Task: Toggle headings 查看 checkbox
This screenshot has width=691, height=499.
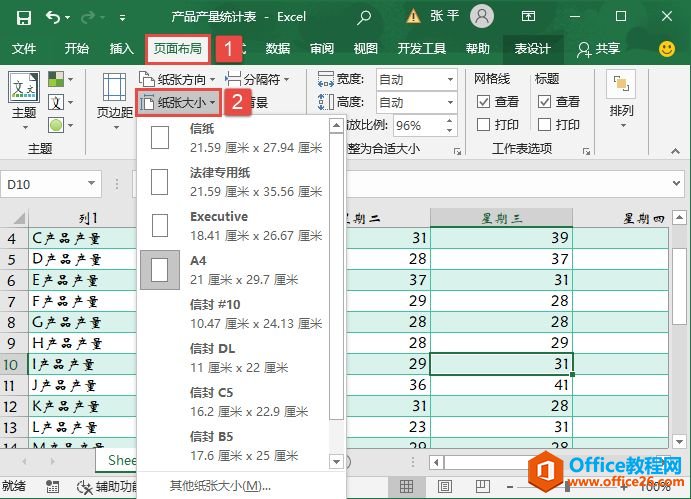Action: [x=544, y=102]
